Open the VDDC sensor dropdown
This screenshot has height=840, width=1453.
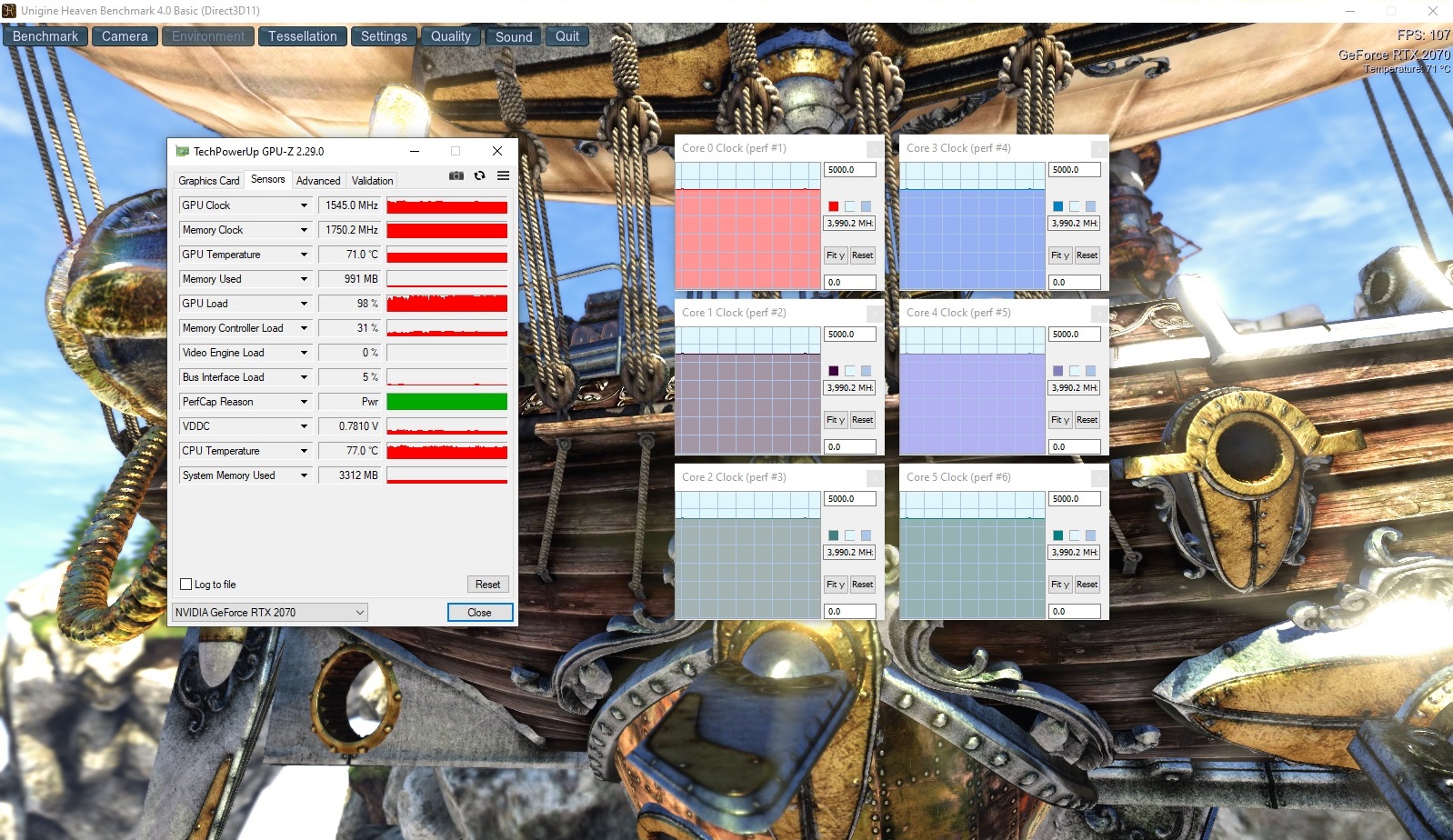click(304, 426)
